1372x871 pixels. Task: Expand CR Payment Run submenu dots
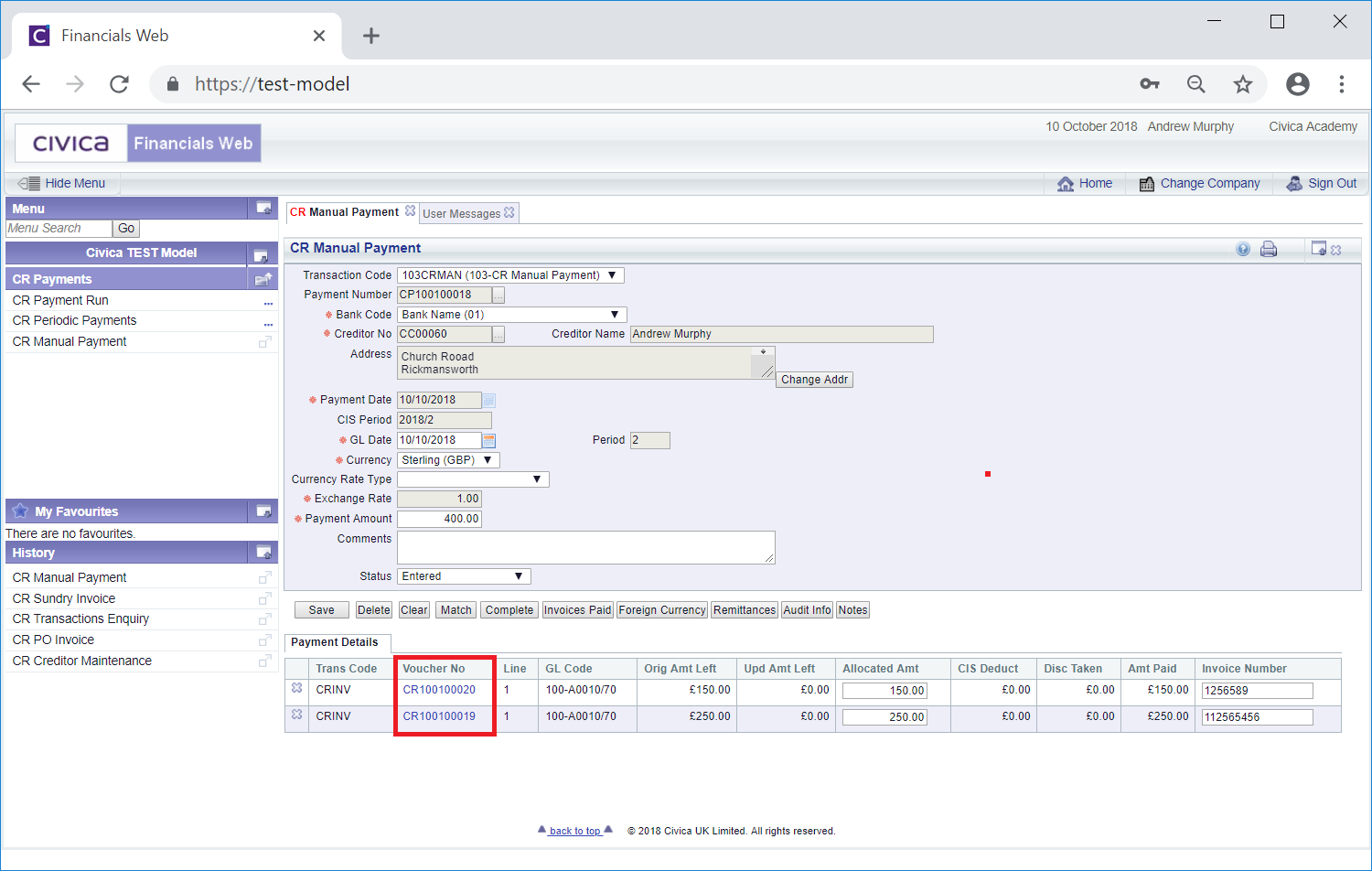coord(268,302)
